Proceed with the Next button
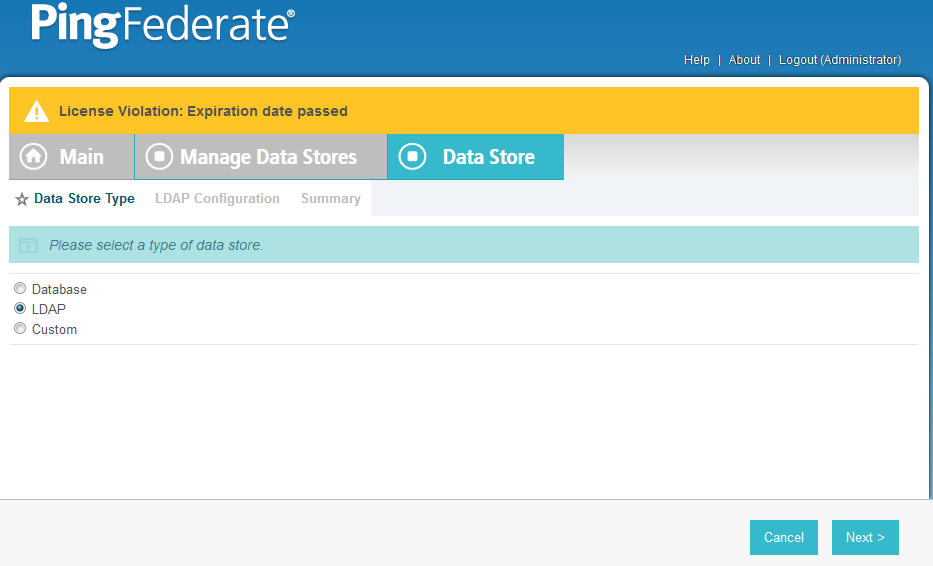 pos(865,537)
